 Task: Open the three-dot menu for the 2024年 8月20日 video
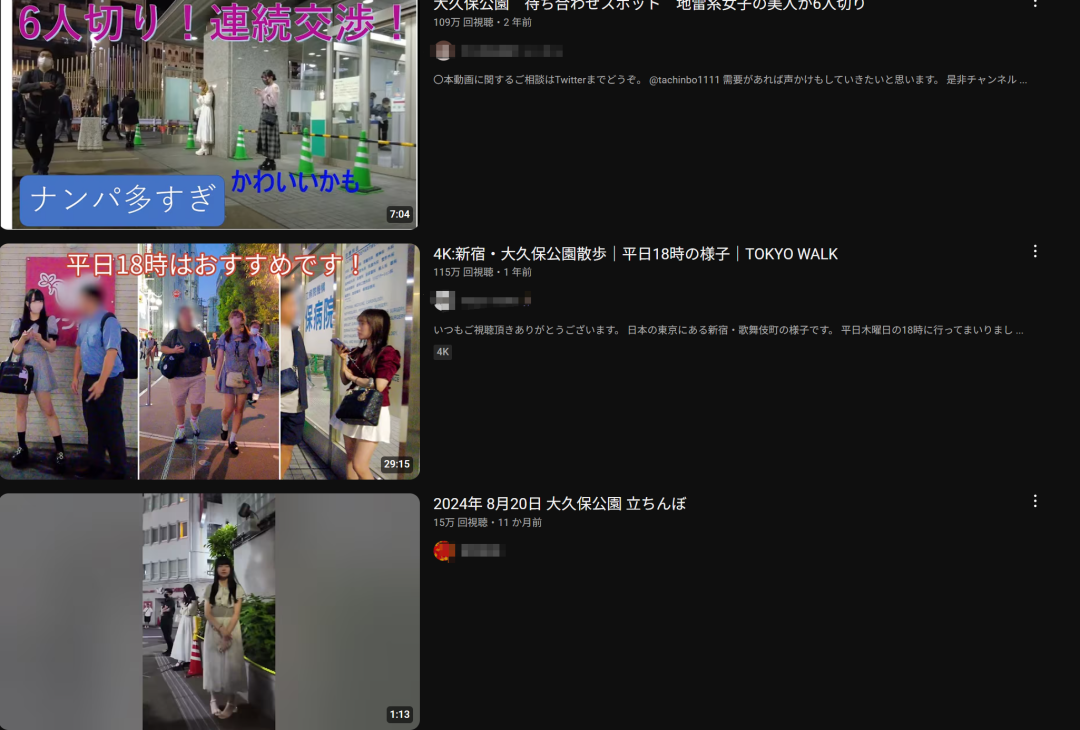tap(1035, 501)
